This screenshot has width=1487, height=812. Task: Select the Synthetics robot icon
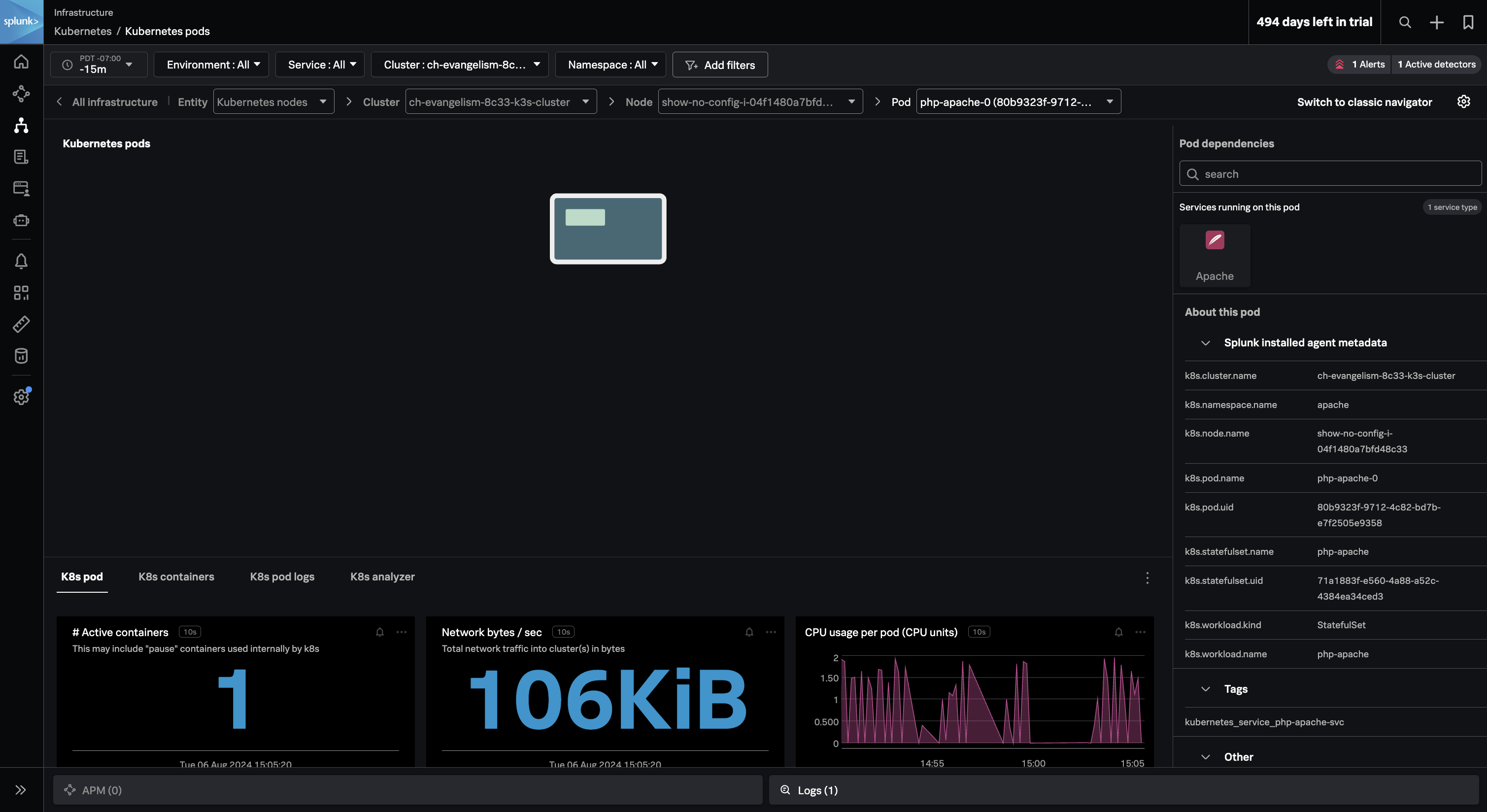tap(21, 220)
